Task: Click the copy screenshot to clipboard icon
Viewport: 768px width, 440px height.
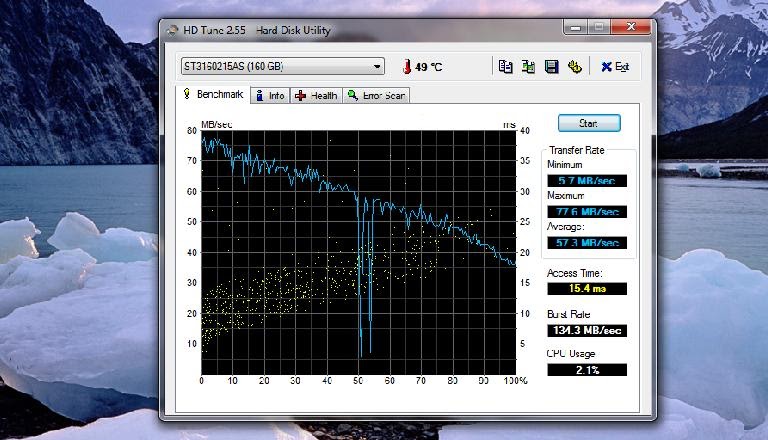Action: pyautogui.click(x=528, y=67)
